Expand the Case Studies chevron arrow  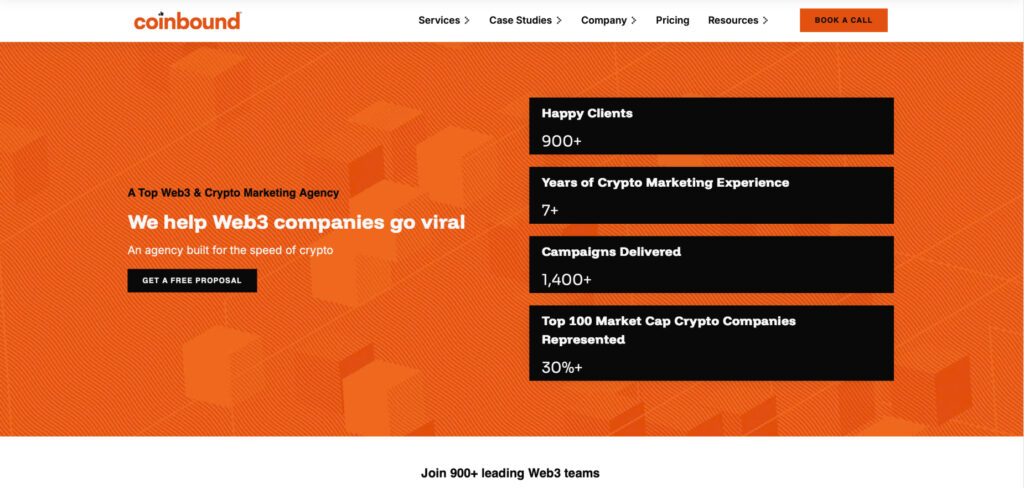pos(559,21)
